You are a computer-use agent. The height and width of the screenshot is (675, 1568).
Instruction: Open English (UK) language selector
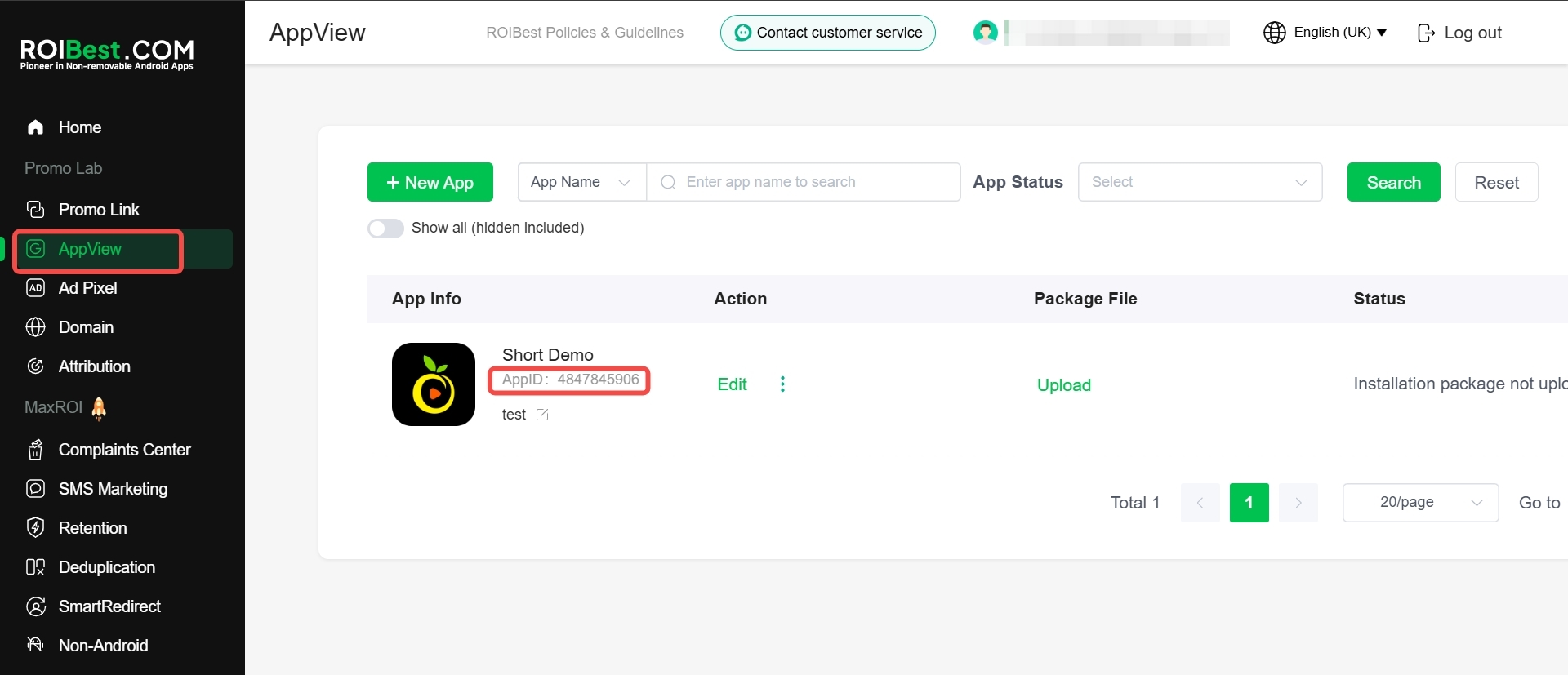pos(1339,33)
